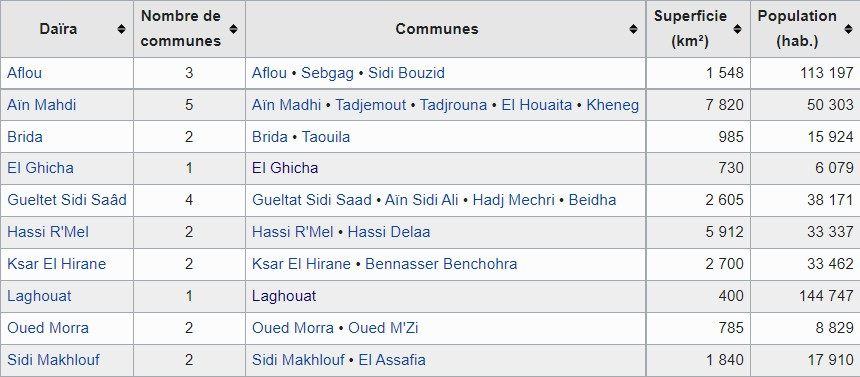Open Hadj Mechri commune link
The image size is (860, 377).
(513, 200)
